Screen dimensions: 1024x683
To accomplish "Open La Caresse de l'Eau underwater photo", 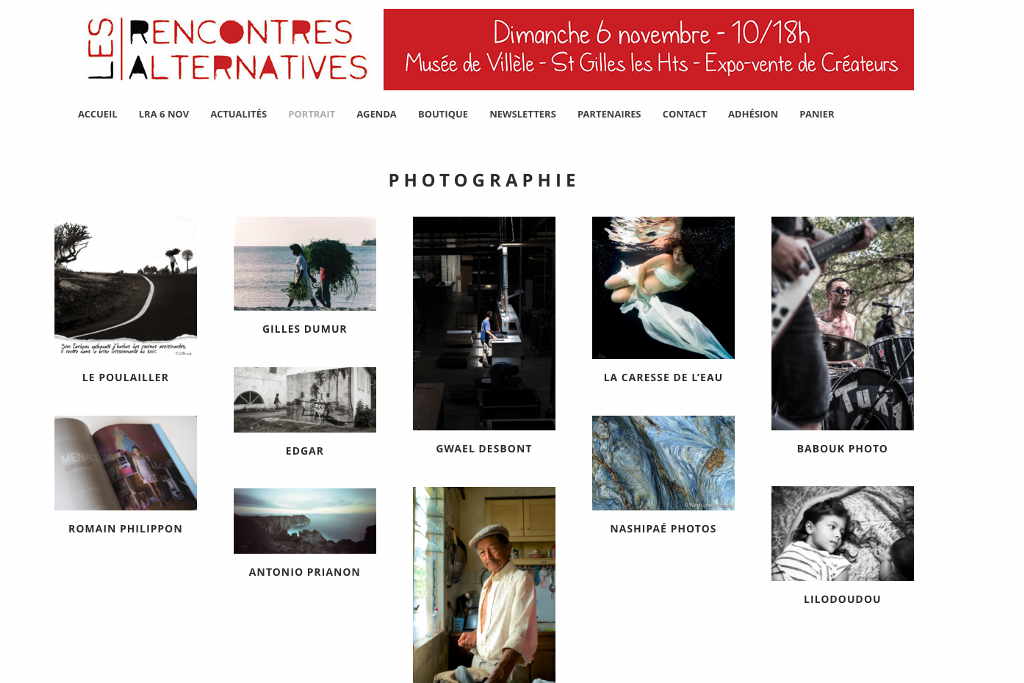I will (663, 287).
